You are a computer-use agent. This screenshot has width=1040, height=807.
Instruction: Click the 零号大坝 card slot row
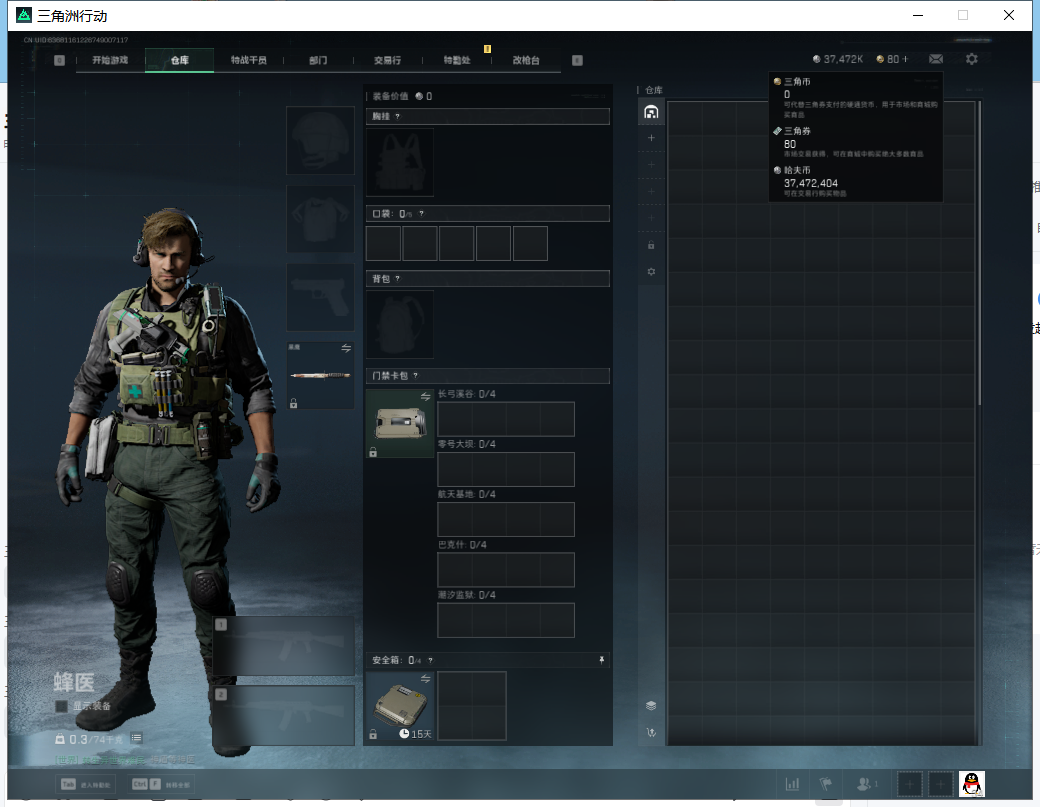506,469
